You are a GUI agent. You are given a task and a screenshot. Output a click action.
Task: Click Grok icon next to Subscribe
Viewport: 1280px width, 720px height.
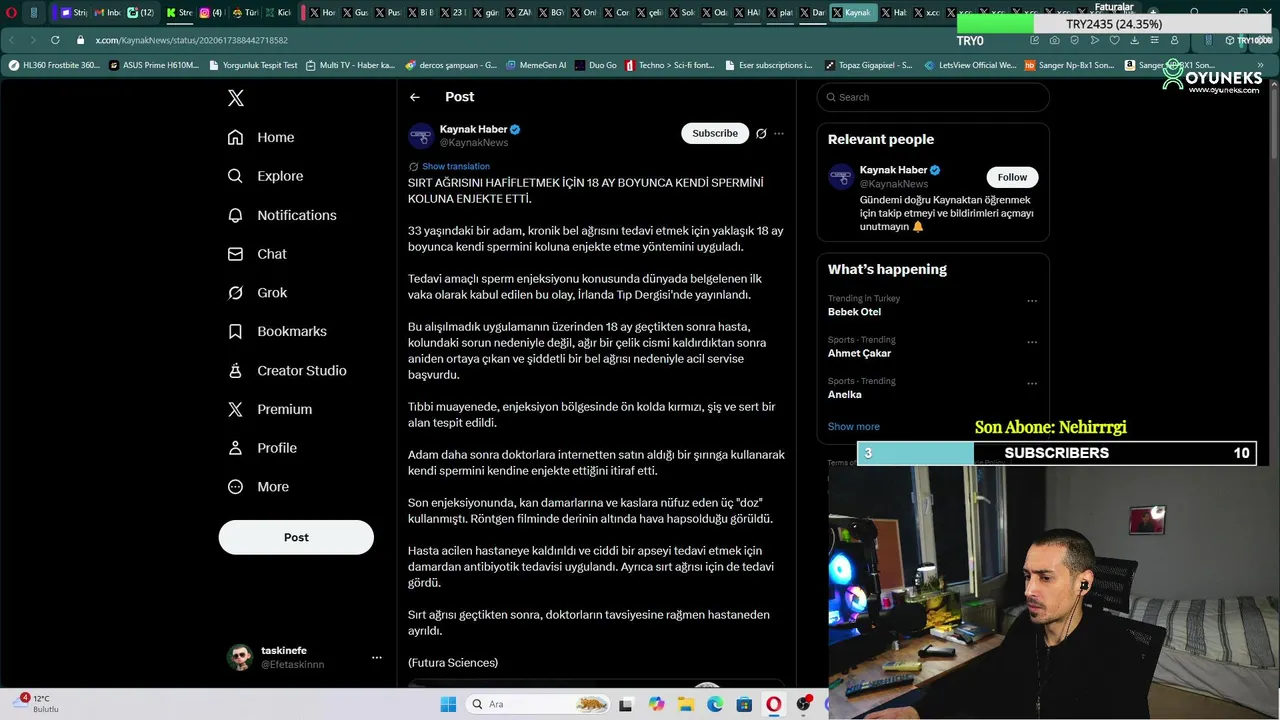761,133
